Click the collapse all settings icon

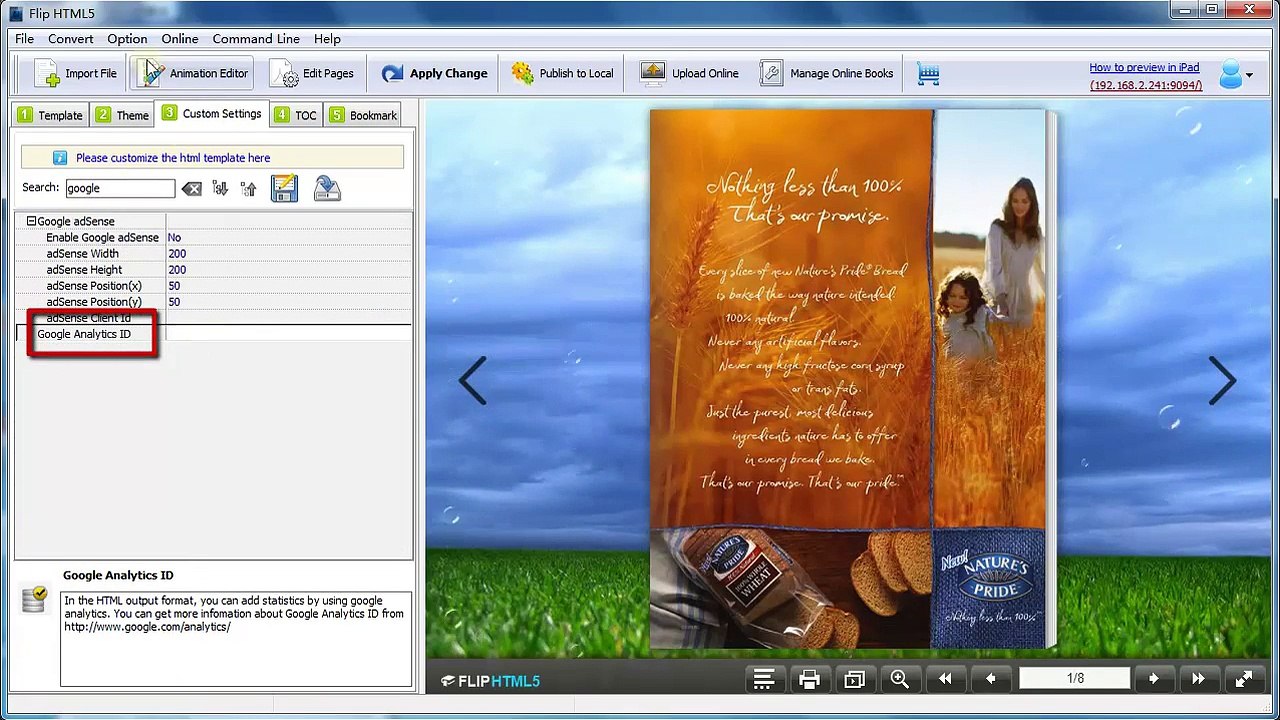(x=248, y=189)
